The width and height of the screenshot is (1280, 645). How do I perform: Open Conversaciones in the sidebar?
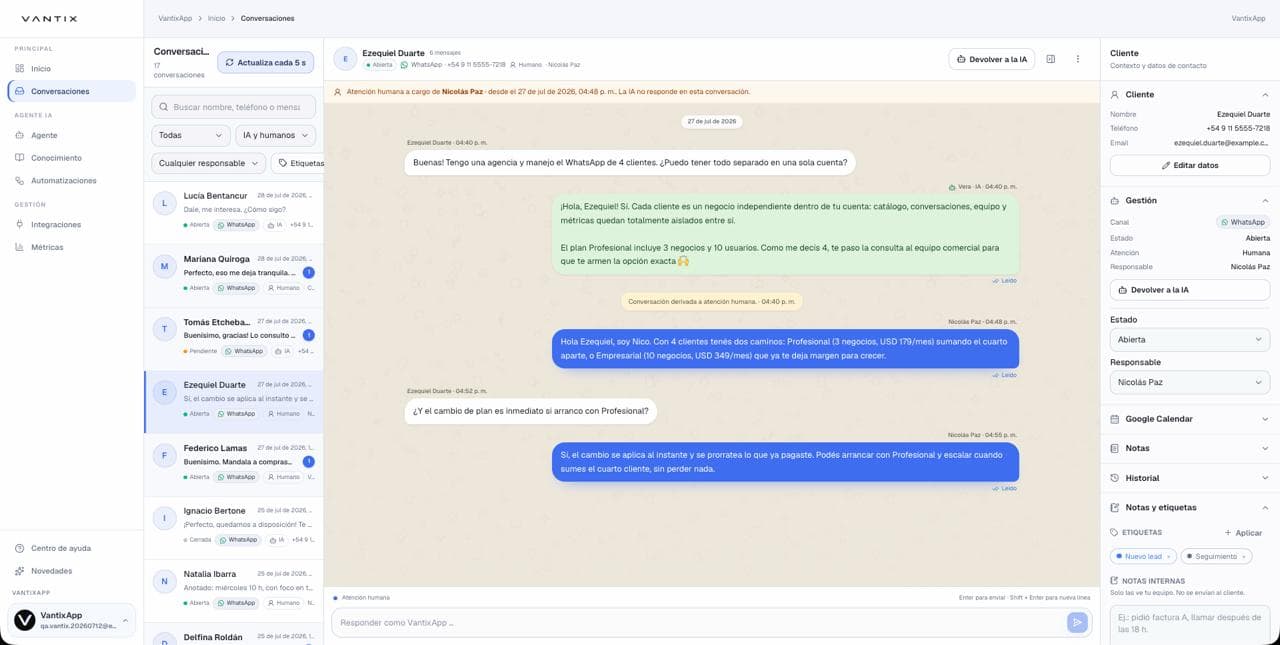click(71, 91)
